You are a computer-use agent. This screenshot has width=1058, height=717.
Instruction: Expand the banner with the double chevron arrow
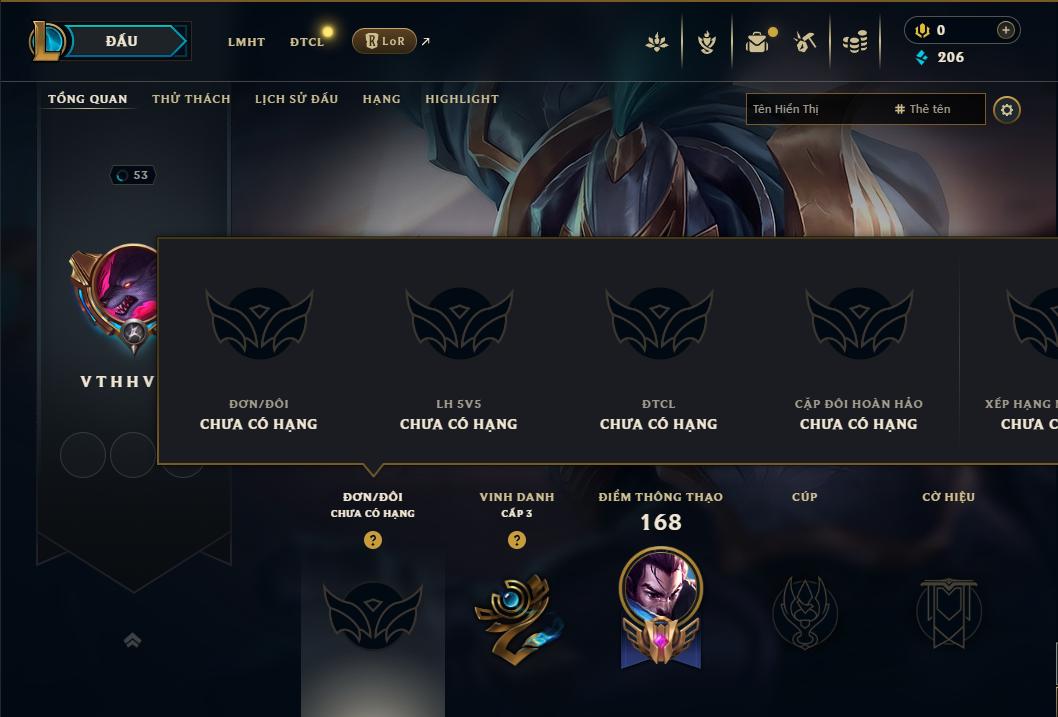coord(133,640)
